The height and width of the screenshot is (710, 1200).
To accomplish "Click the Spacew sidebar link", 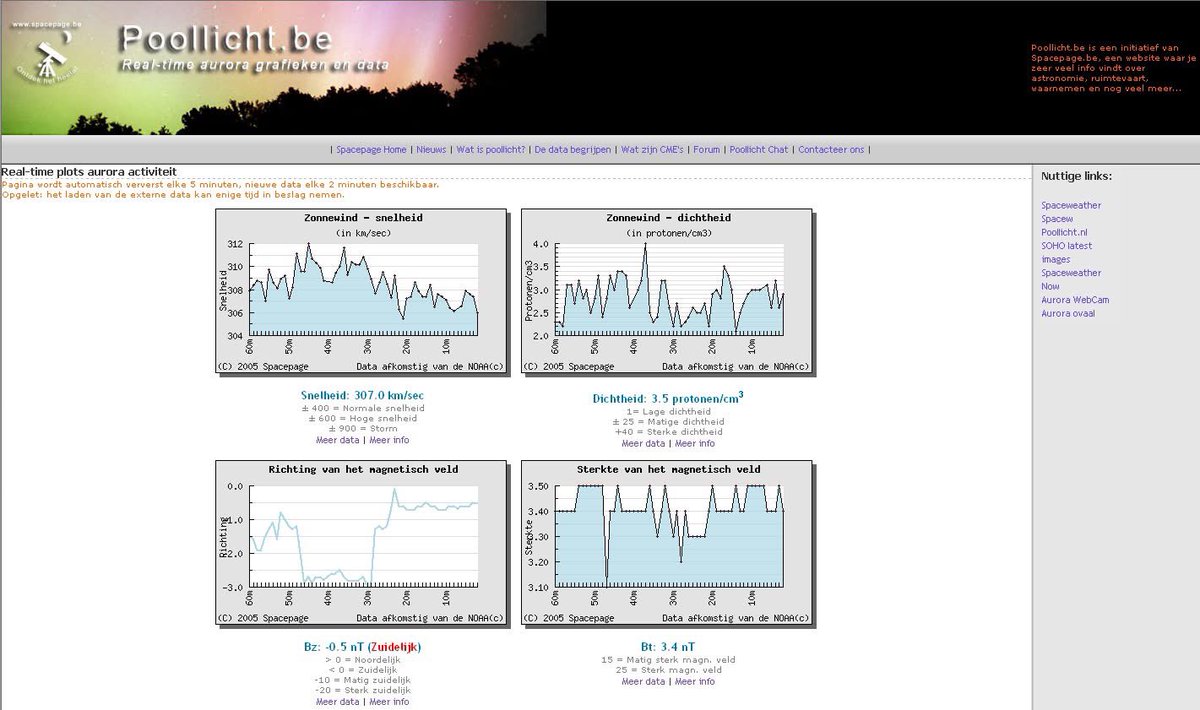I will (x=1057, y=218).
